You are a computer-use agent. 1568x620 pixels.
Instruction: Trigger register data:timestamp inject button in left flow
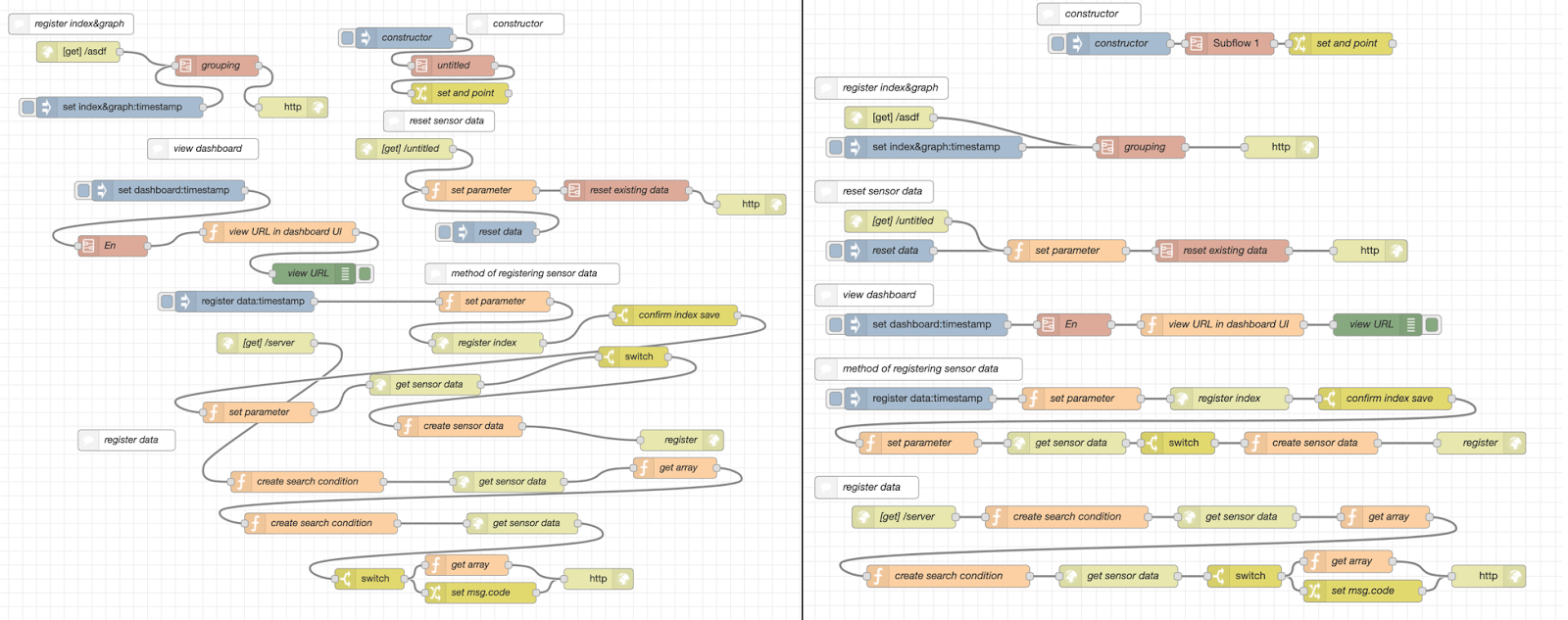pyautogui.click(x=167, y=302)
